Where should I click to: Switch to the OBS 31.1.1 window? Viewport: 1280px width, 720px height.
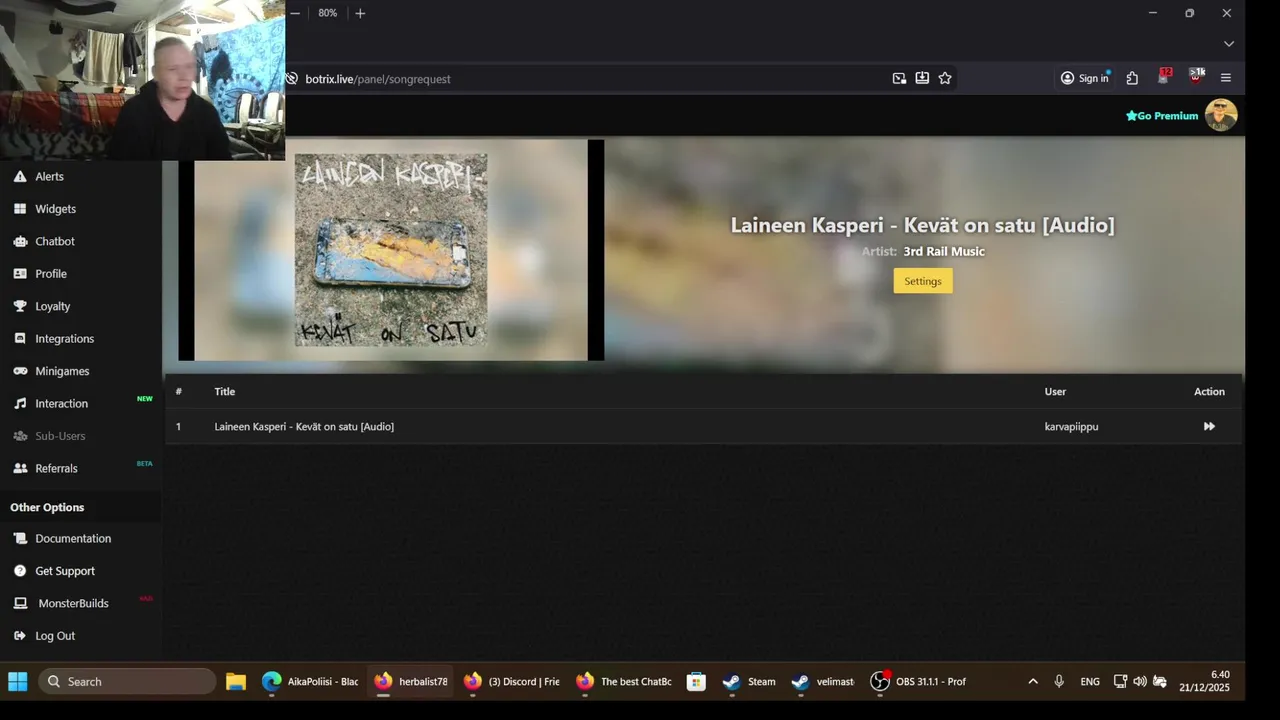(919, 682)
